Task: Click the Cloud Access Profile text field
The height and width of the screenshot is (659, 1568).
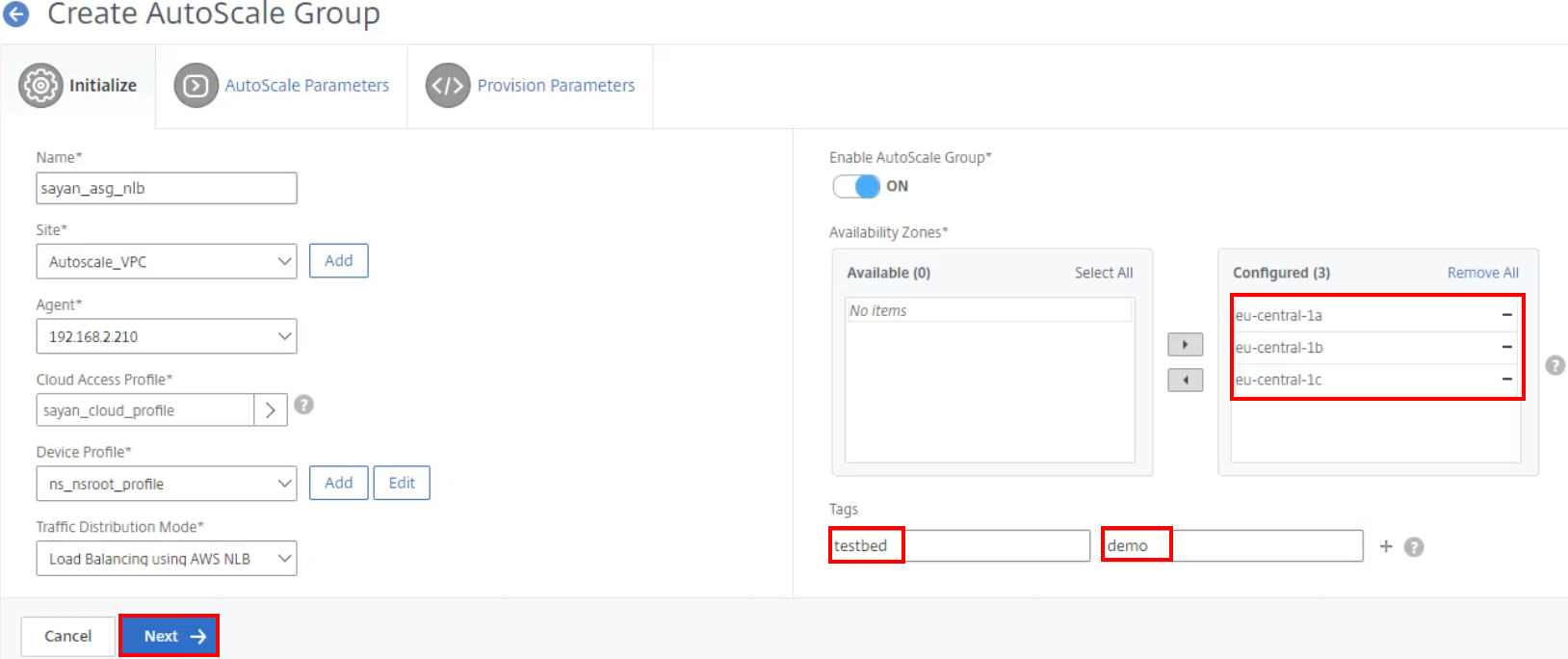Action: pyautogui.click(x=145, y=410)
